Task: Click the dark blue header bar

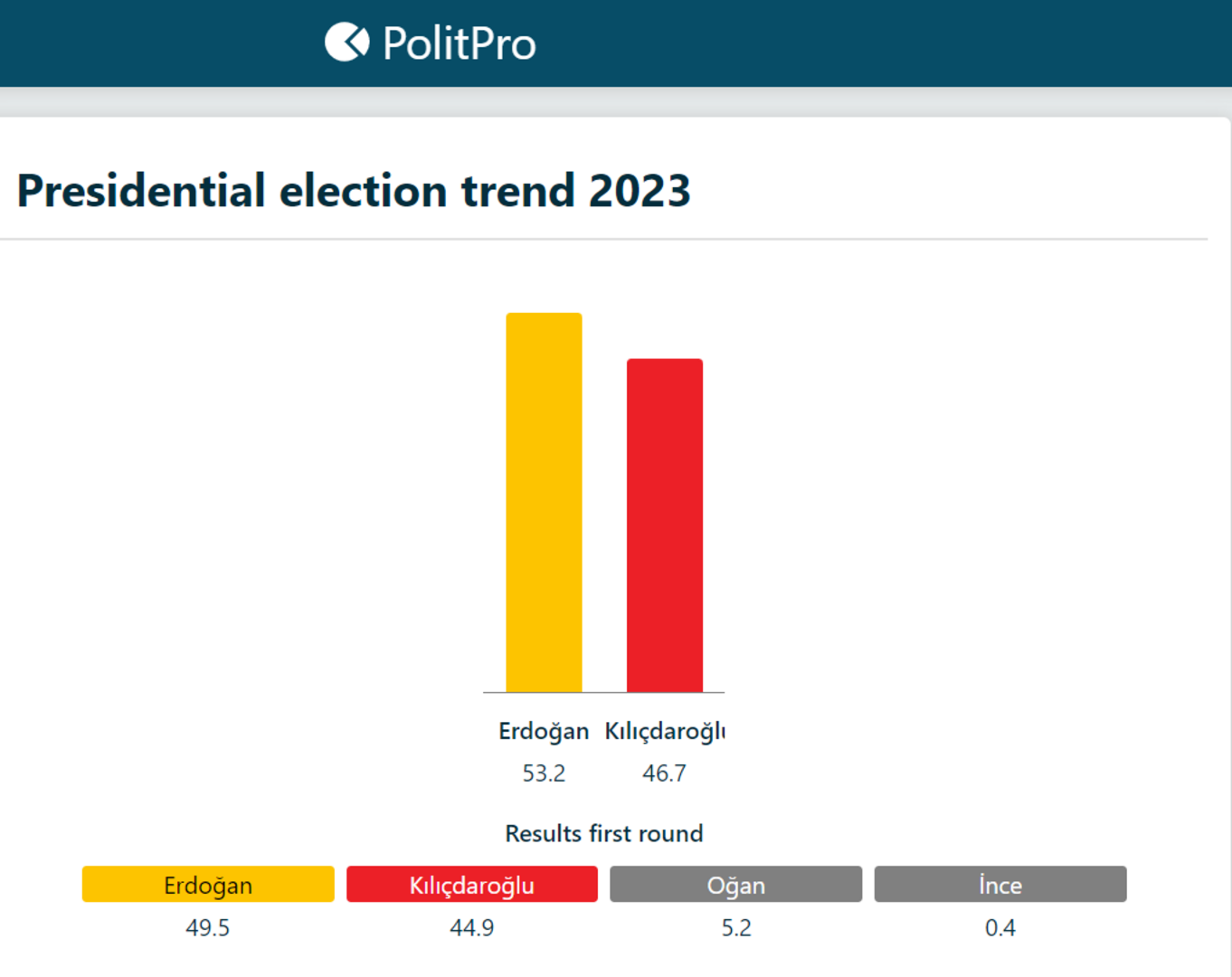Action: click(x=905, y=43)
